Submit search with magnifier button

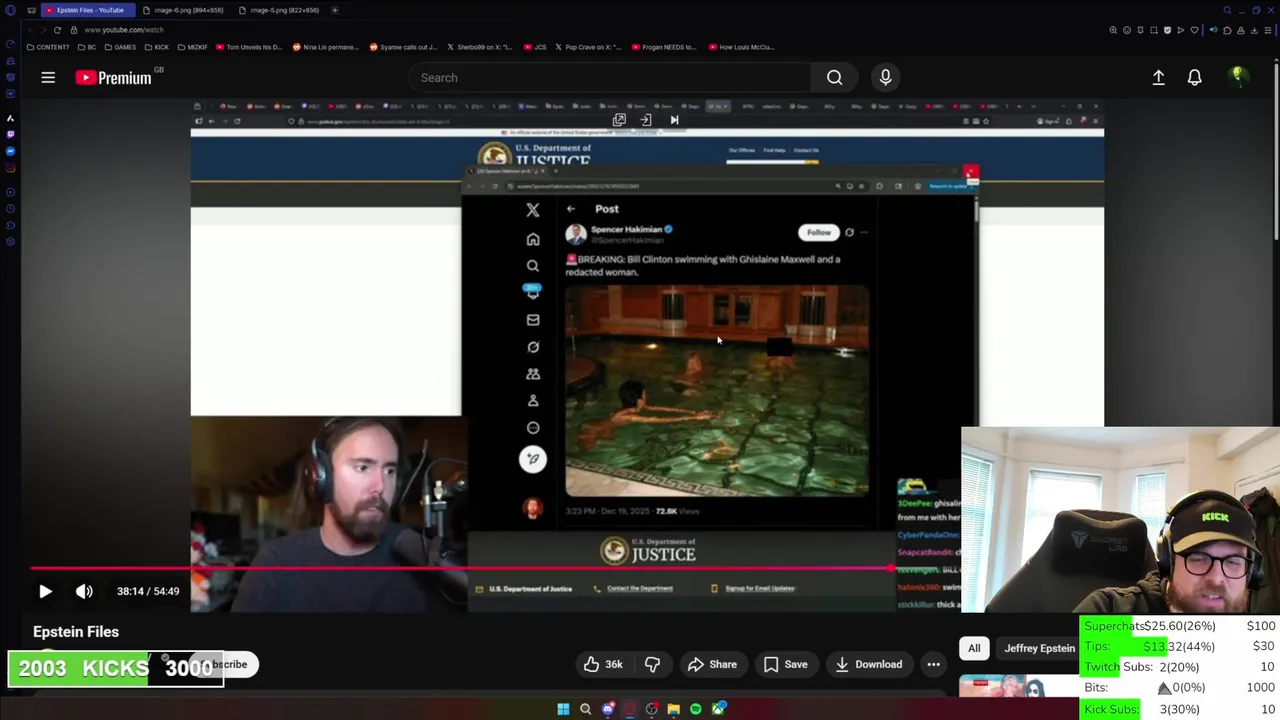[835, 77]
